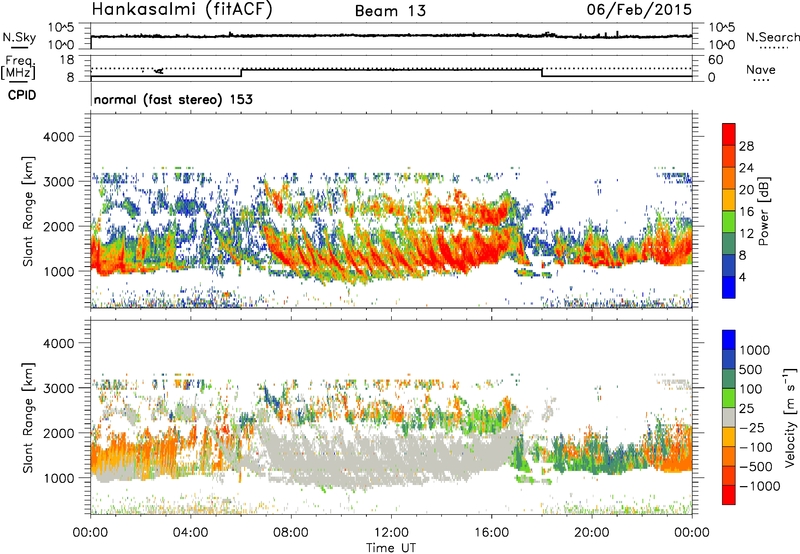
Task: Click the 500 label on the velocity colorbar
Action: click(x=751, y=369)
